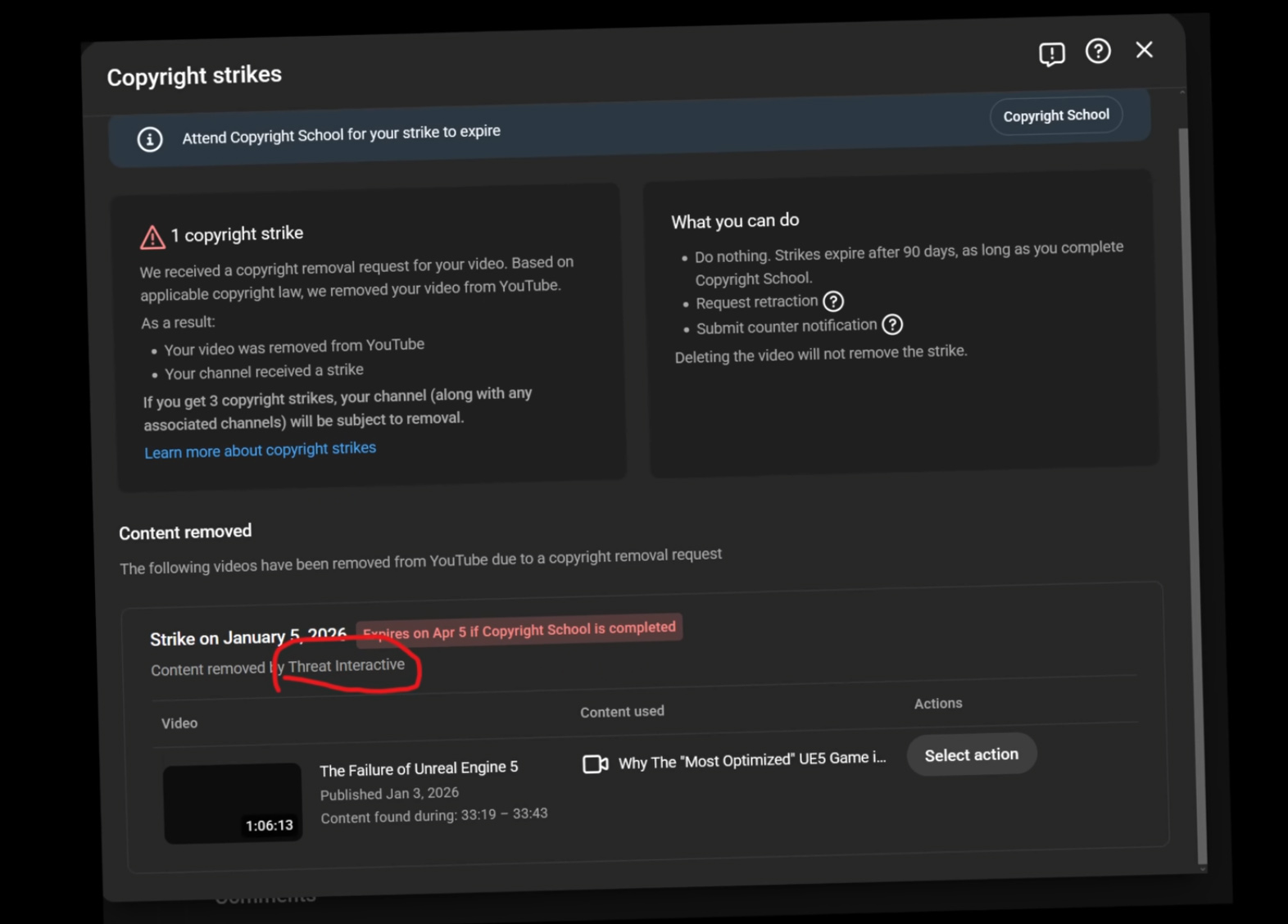
Task: Click the Strike on January 5, 2026 heading
Action: pyautogui.click(x=248, y=636)
